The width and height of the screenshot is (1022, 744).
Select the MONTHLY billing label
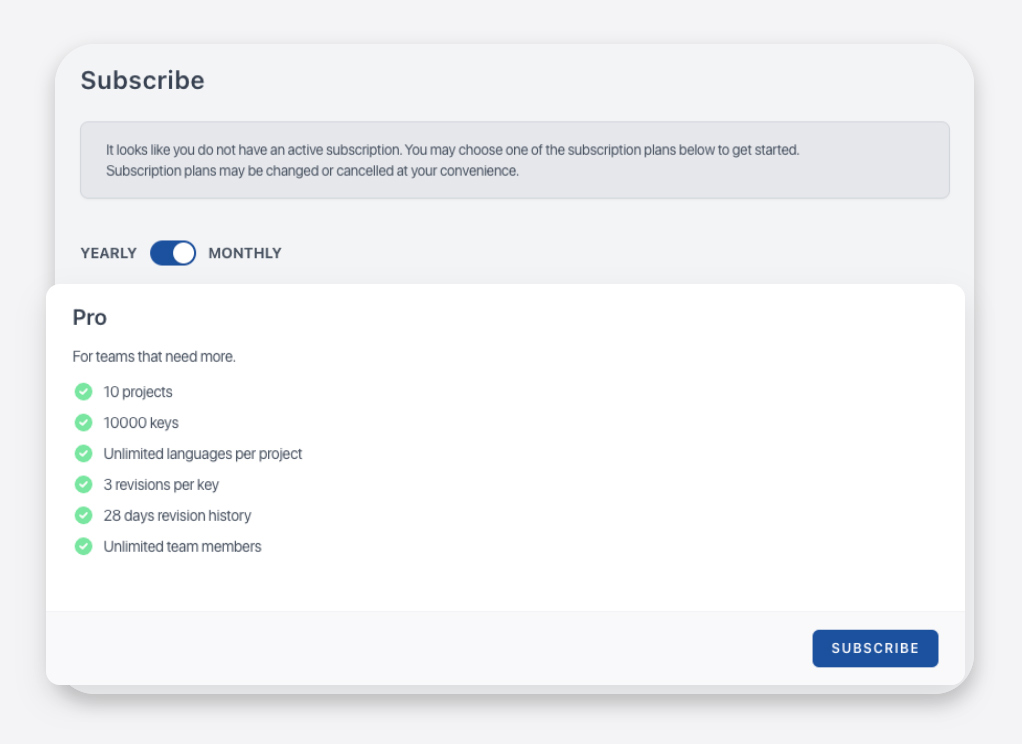coord(245,253)
